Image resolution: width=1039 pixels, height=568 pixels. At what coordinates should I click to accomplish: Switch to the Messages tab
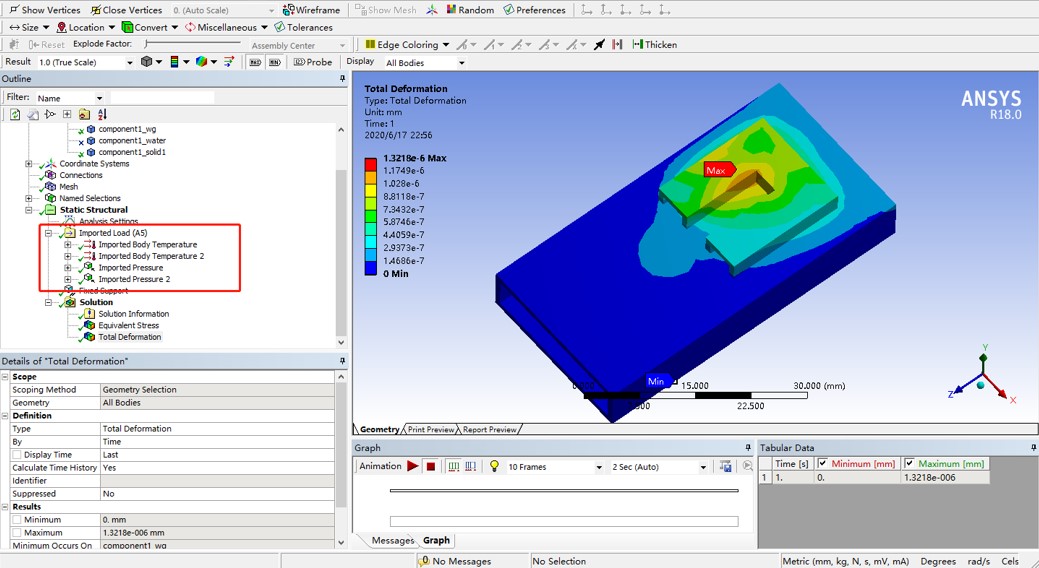coord(393,541)
